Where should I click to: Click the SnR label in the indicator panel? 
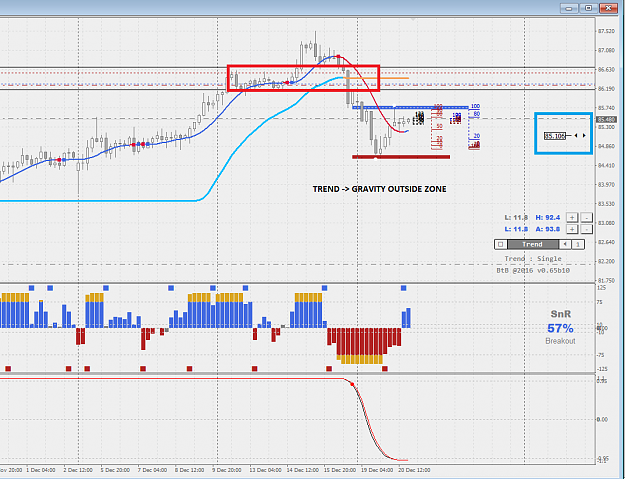click(561, 314)
